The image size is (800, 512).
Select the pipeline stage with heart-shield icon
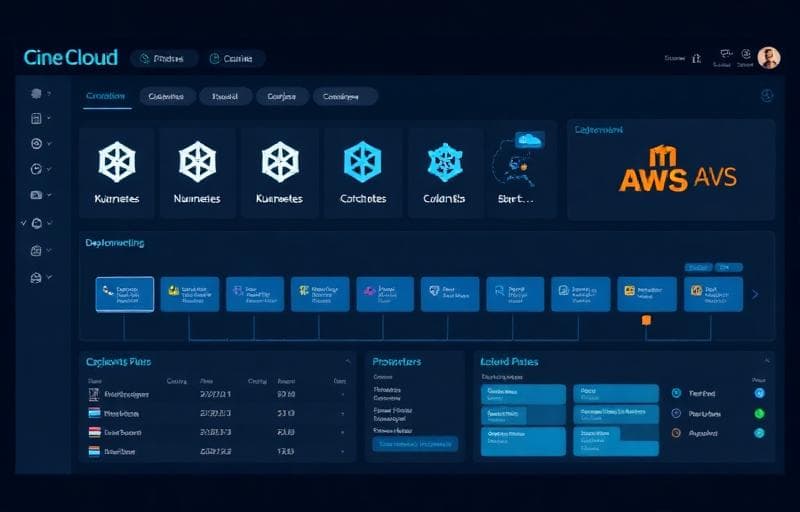point(450,294)
